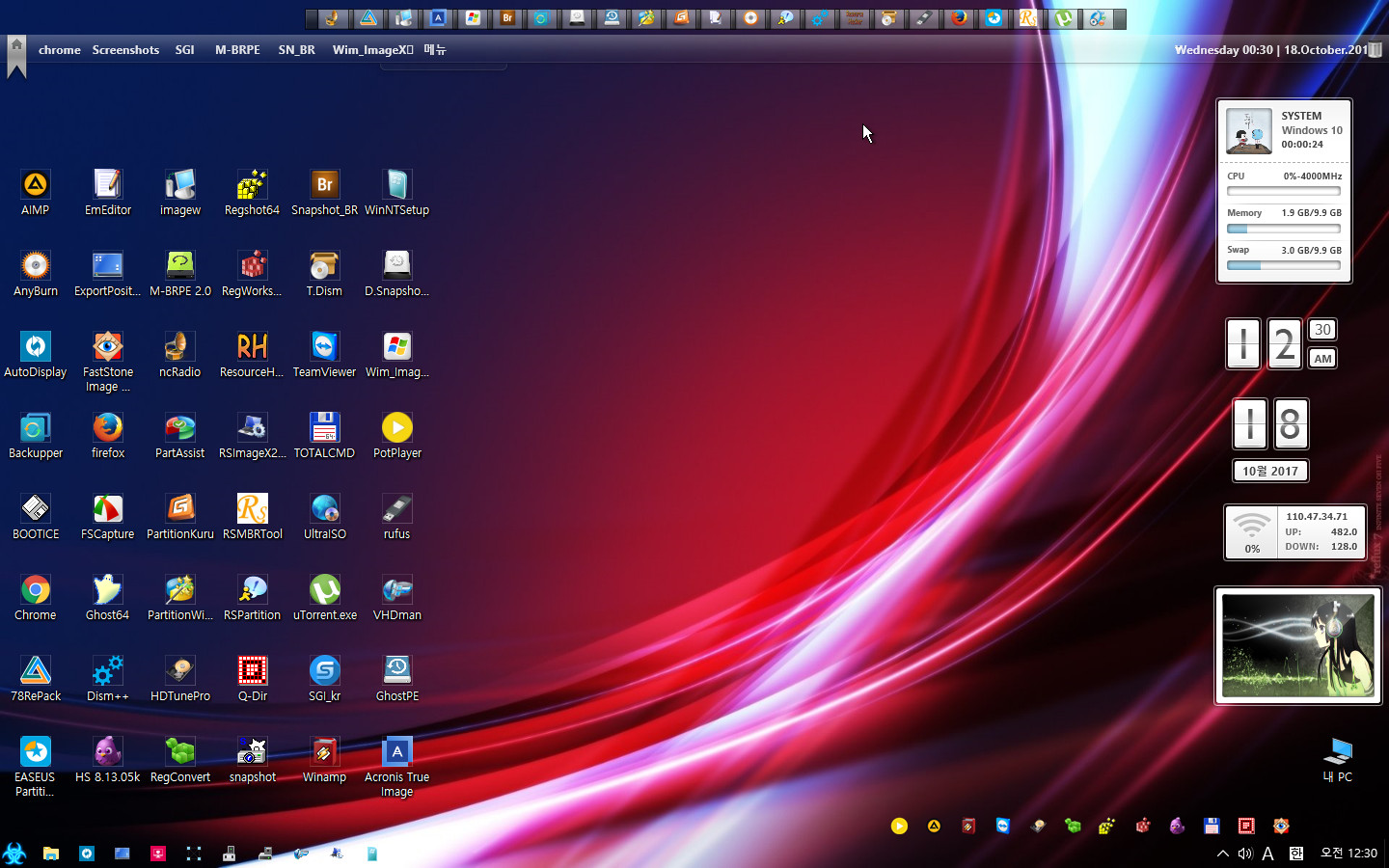
Task: Open FSCapture on the desktop
Action: pyautogui.click(x=108, y=517)
